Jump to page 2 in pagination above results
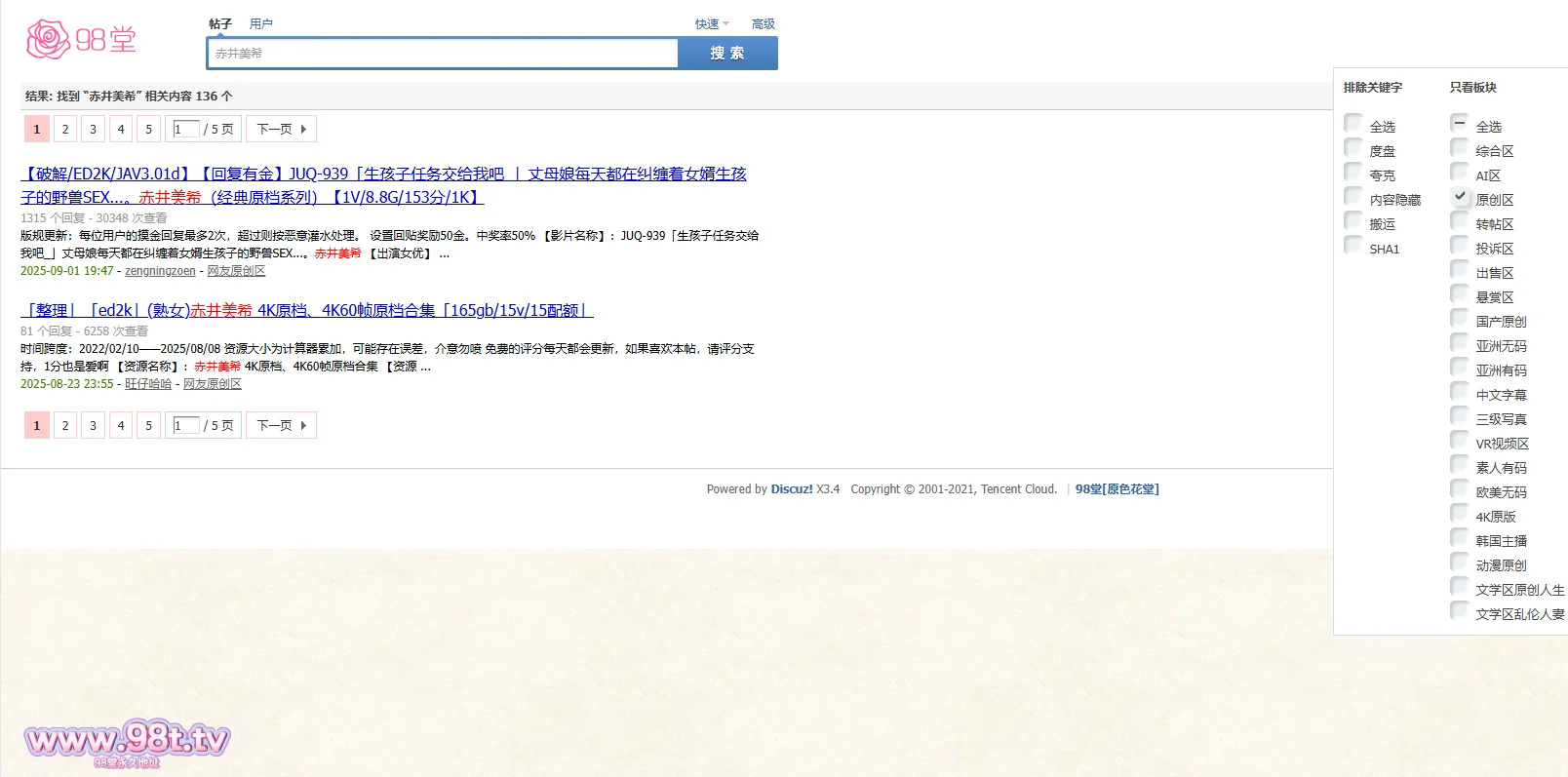The width and height of the screenshot is (1568, 777). (x=65, y=129)
